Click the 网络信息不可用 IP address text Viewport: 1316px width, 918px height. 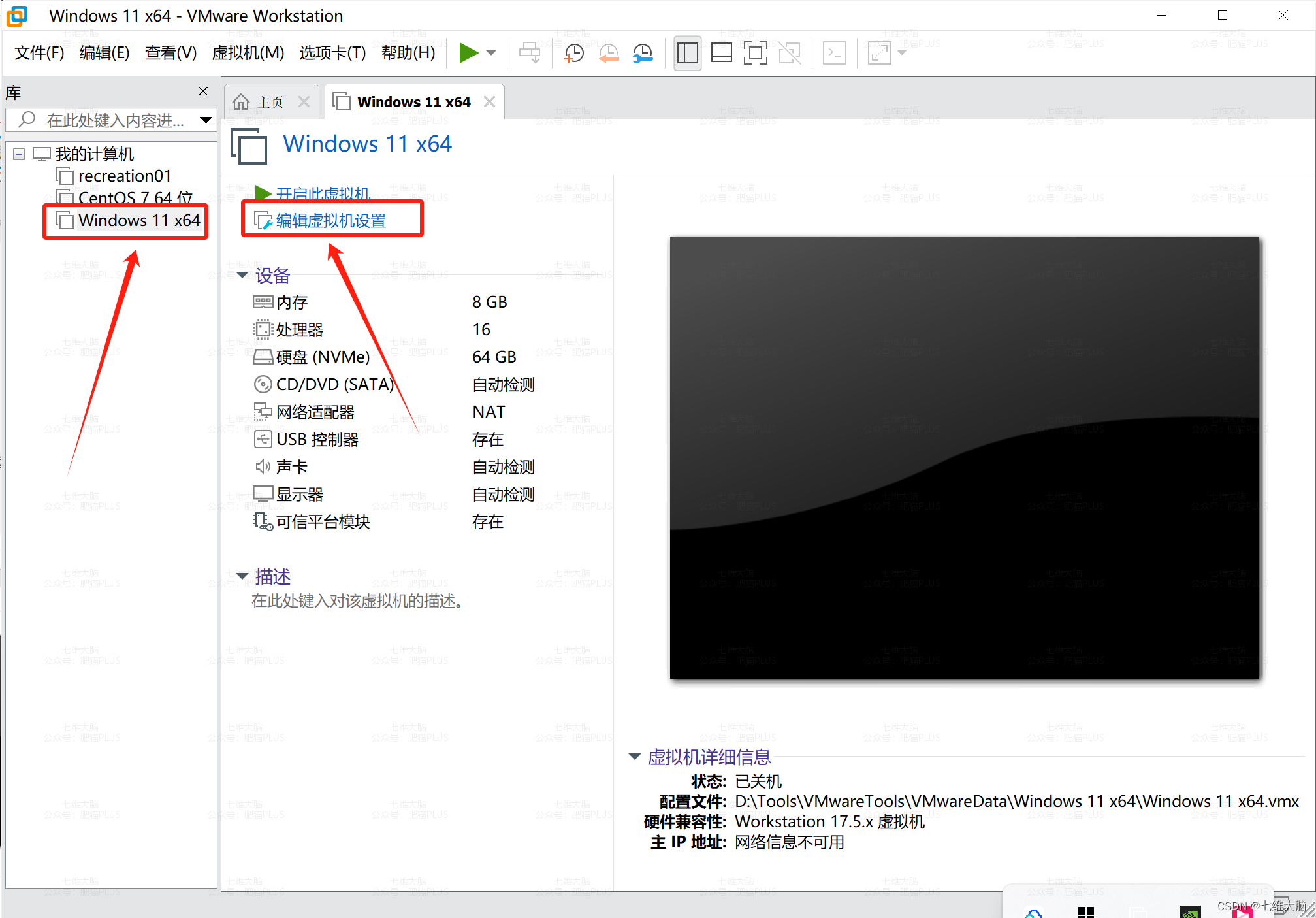click(x=790, y=843)
